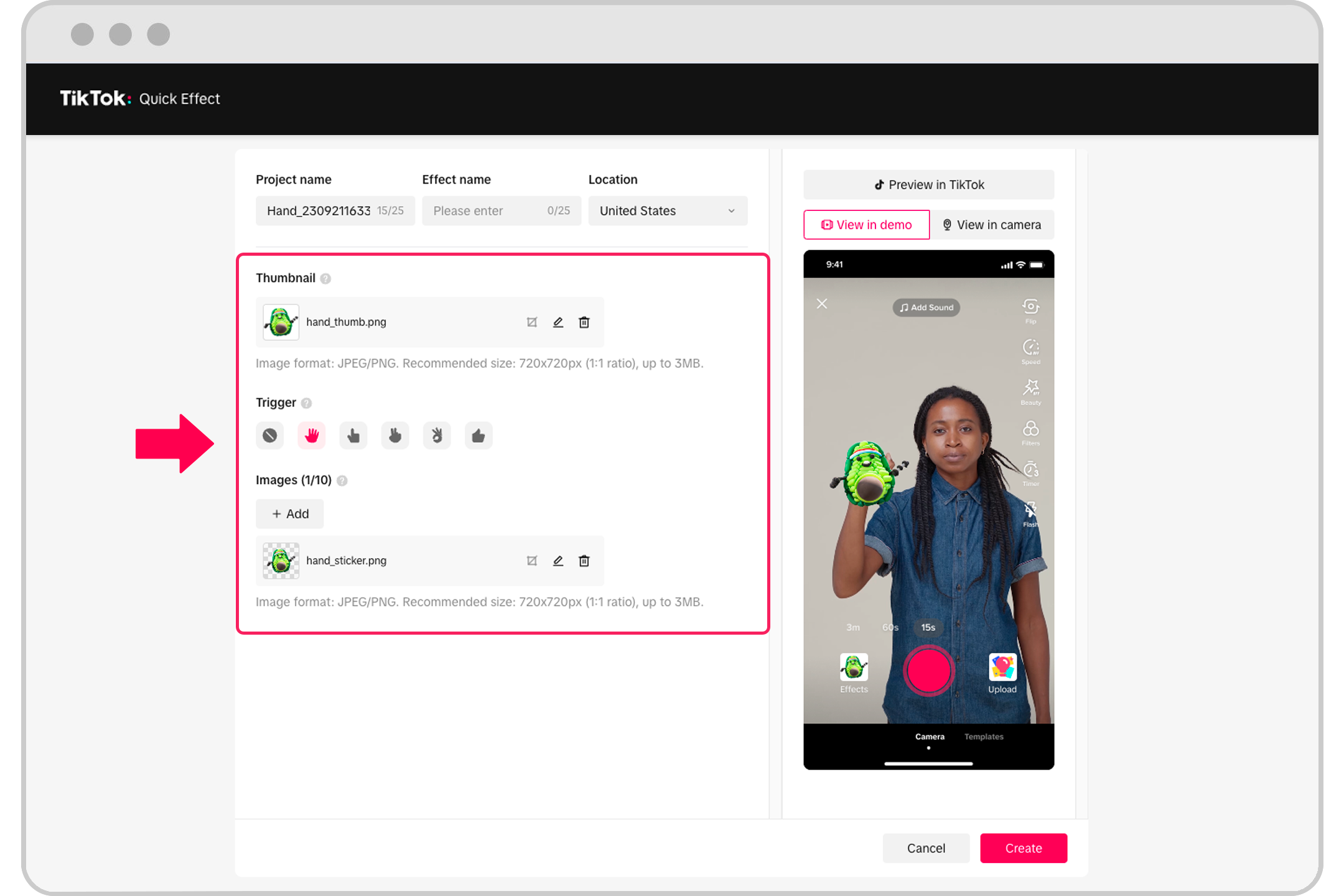Toggle thumbnail image crop view
The image size is (1344, 896).
532,322
